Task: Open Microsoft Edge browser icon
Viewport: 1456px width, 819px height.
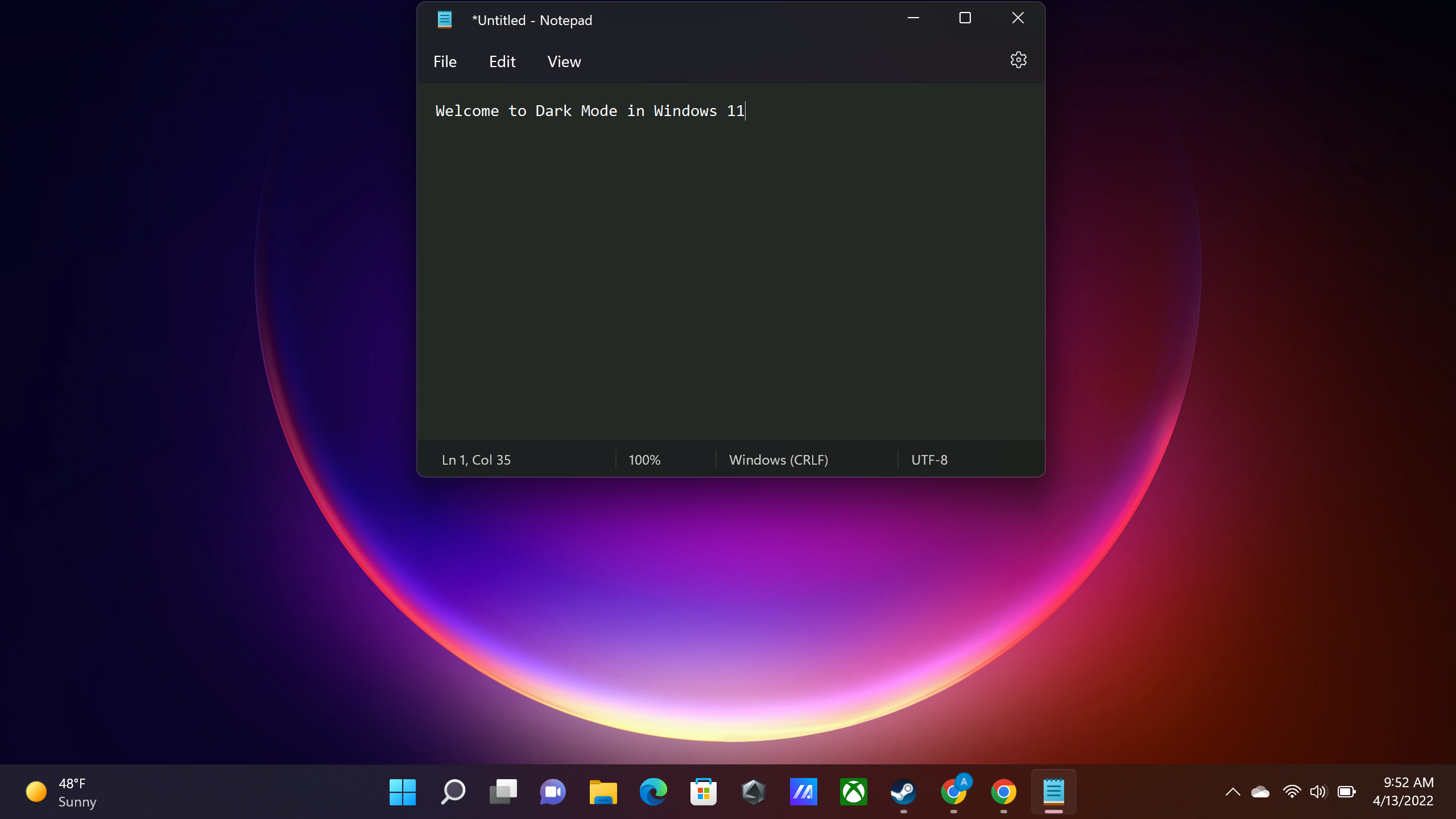Action: tap(653, 791)
